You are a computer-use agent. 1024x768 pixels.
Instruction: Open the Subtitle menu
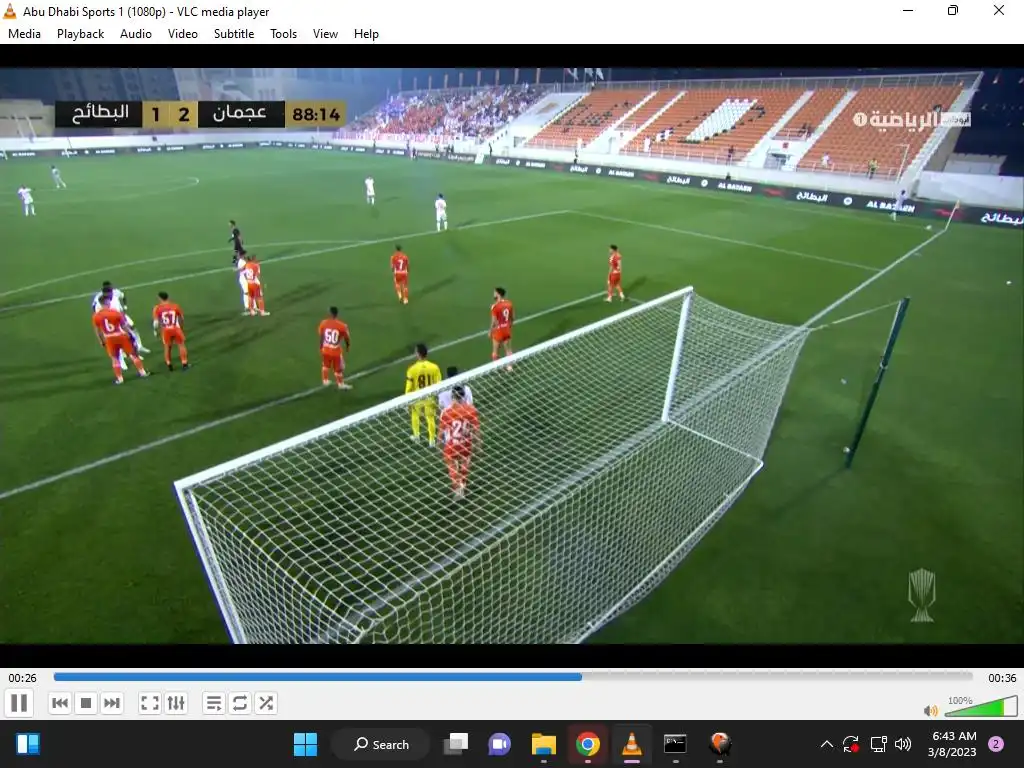[234, 34]
